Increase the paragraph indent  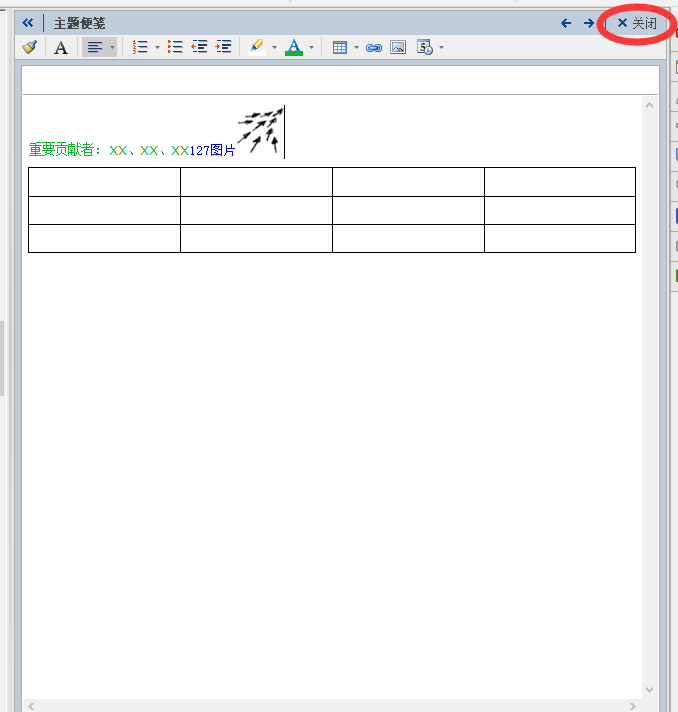click(223, 47)
